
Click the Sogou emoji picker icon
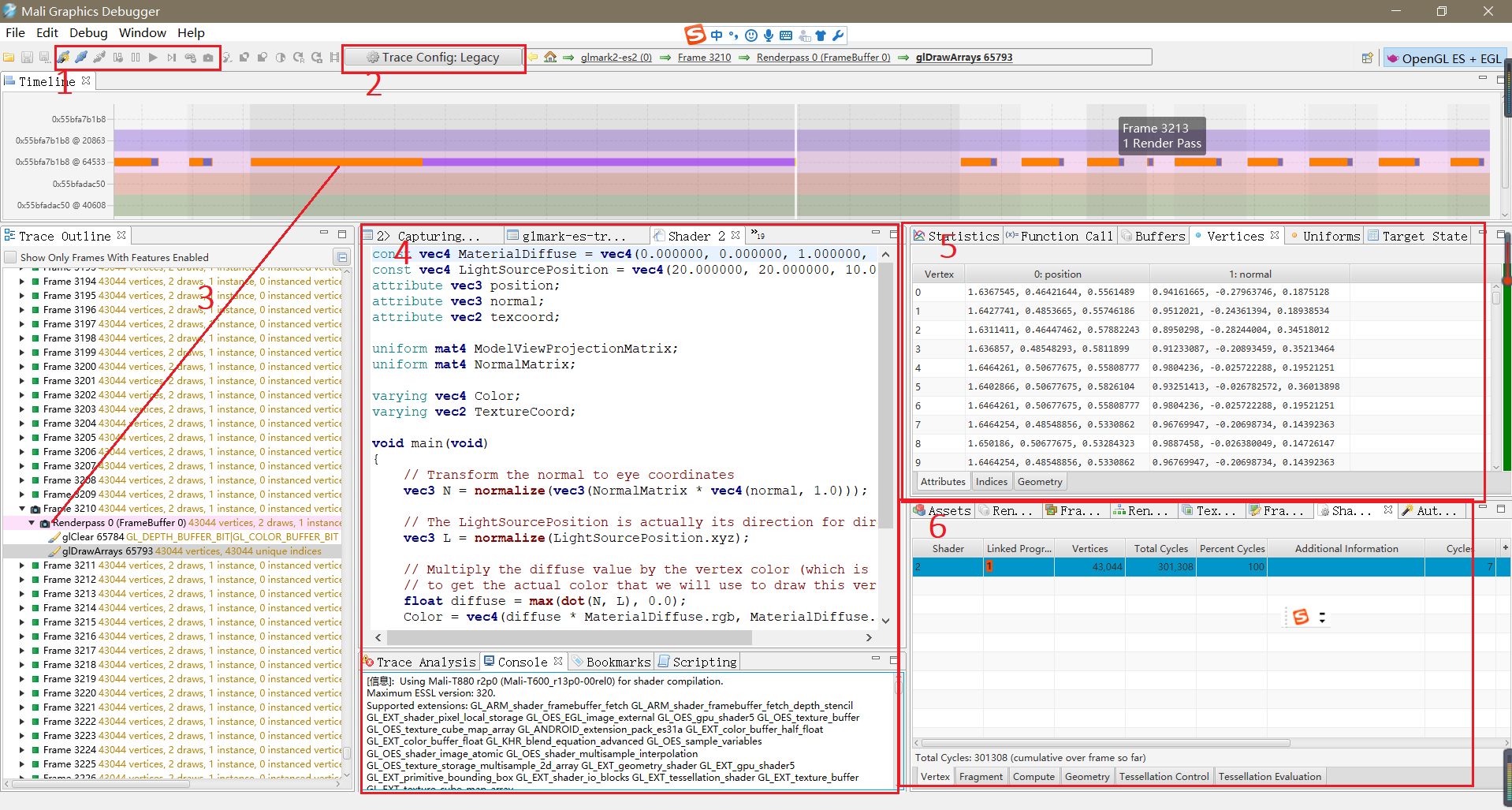click(751, 35)
